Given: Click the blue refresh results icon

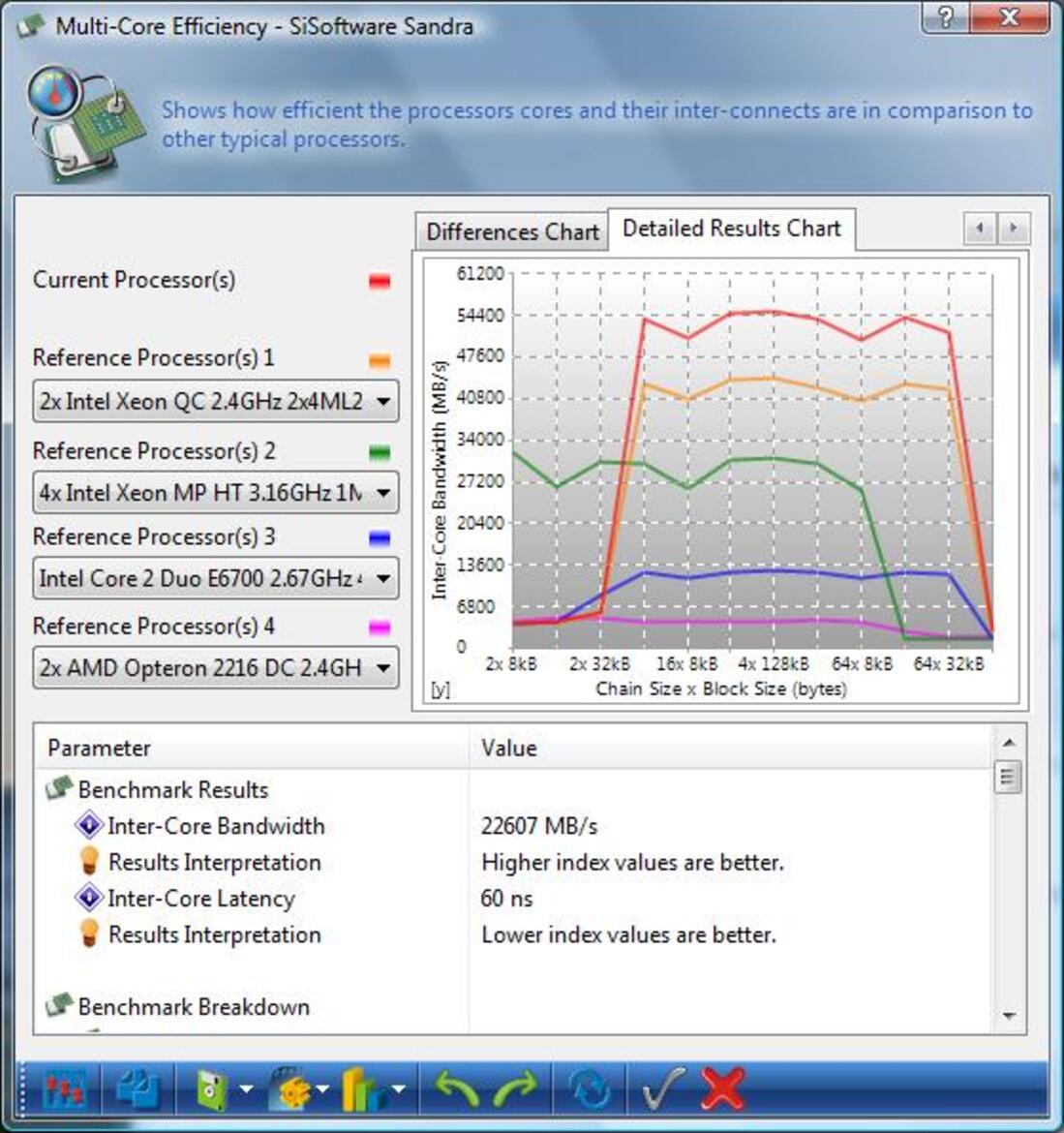Looking at the screenshot, I should [x=589, y=1087].
